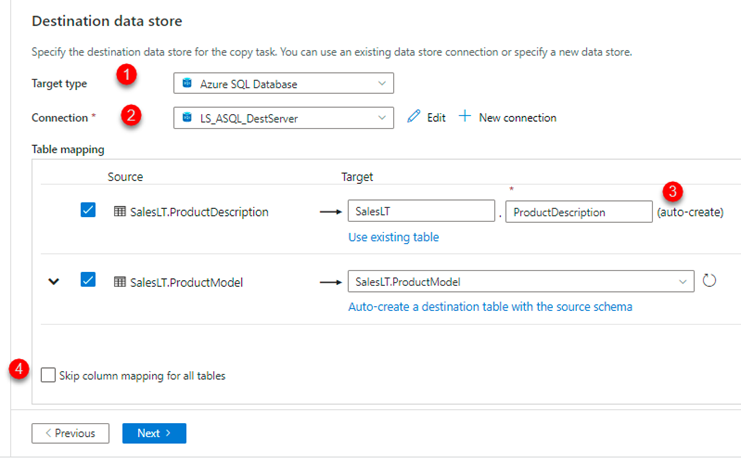Click the SalesLT.ProductDescription source table name
Screen dimensions: 741x464
tap(199, 212)
